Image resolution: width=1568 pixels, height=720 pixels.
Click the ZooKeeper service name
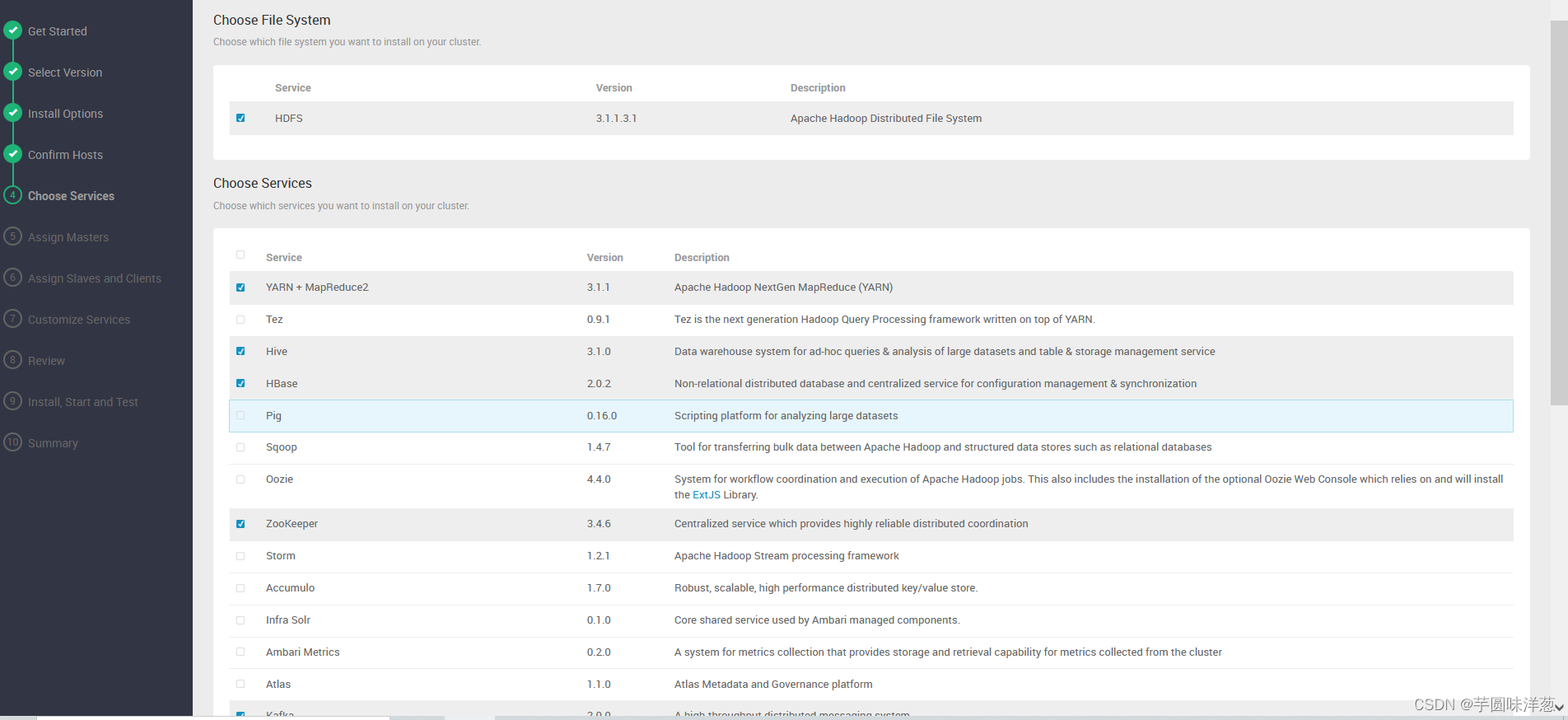coord(292,524)
